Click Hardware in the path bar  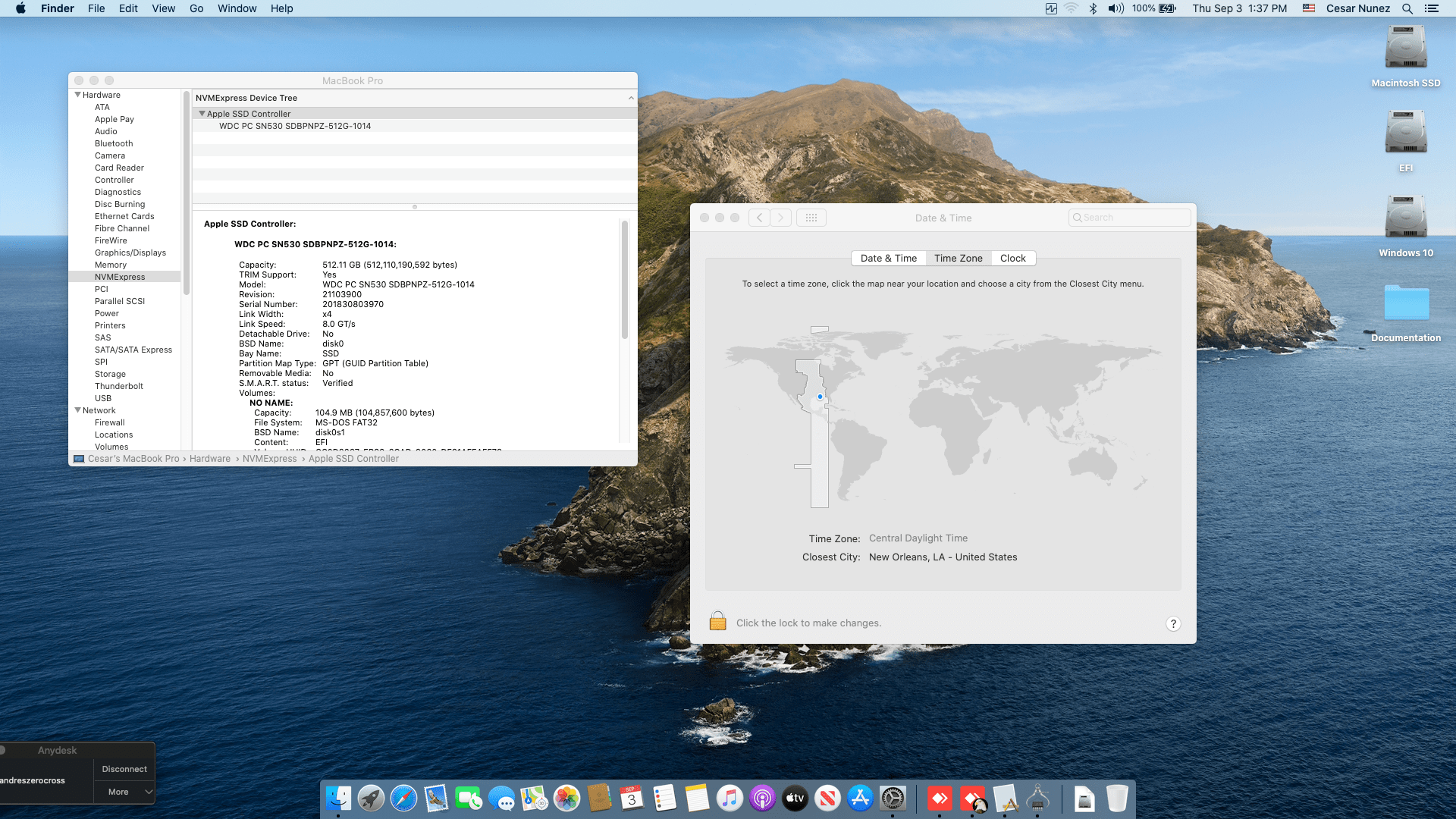(210, 459)
